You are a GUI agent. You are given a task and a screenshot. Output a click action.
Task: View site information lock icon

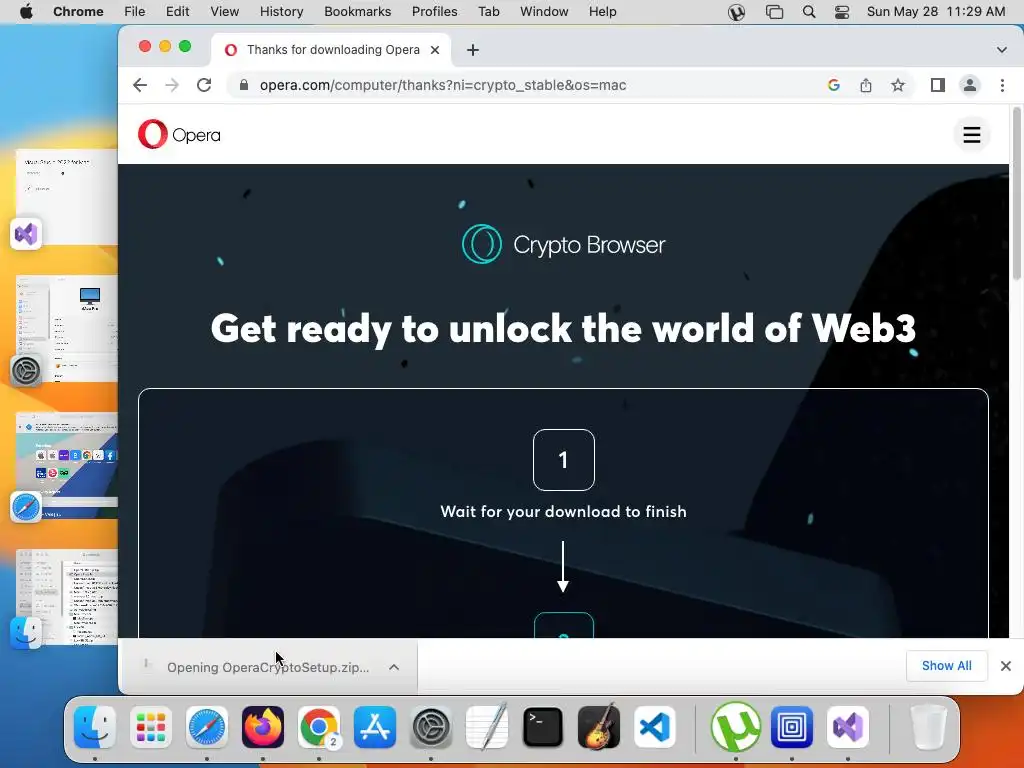tap(244, 85)
